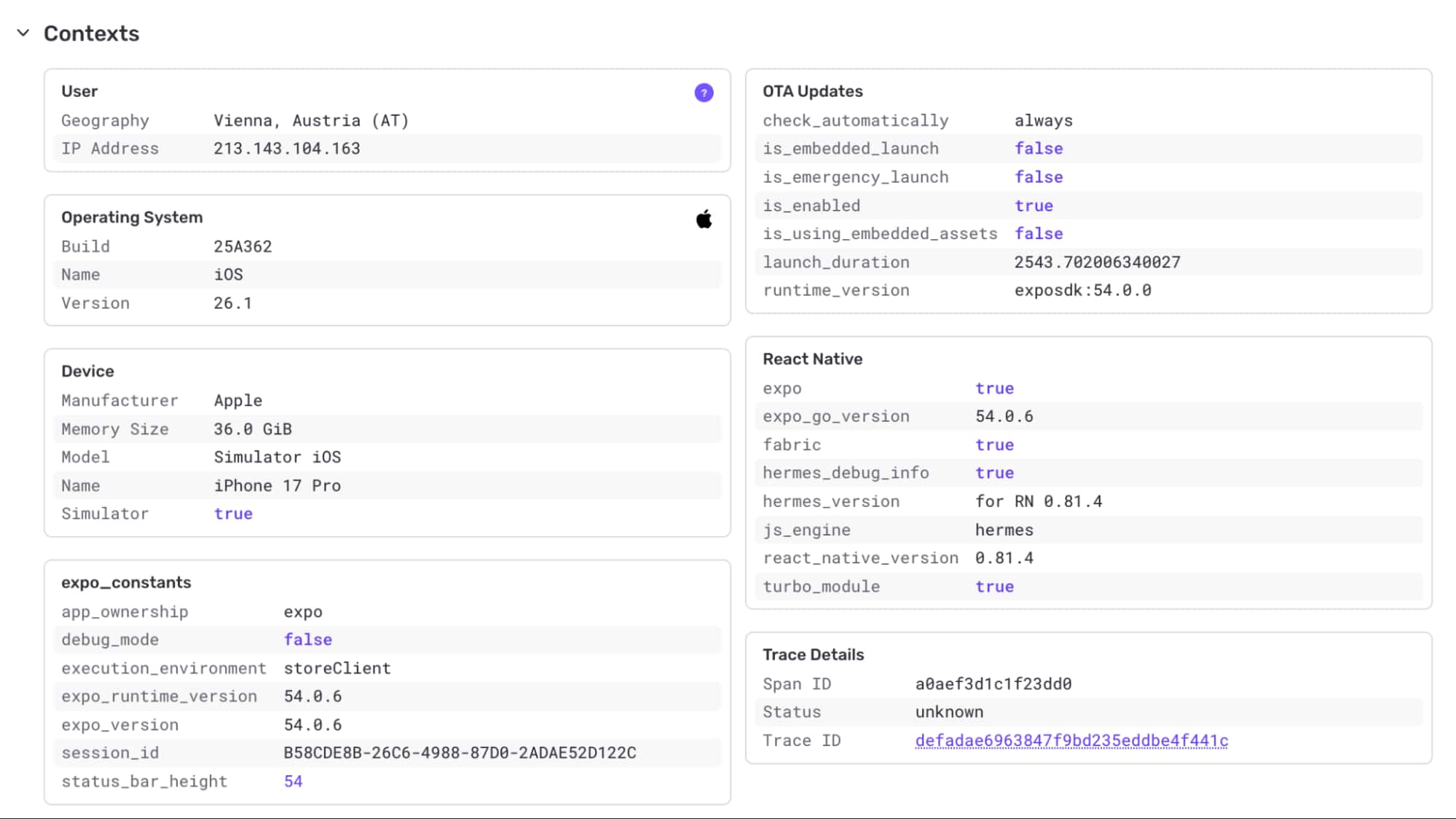The image size is (1456, 819).
Task: Click the Apple logo in Operating System card
Action: pyautogui.click(x=704, y=219)
